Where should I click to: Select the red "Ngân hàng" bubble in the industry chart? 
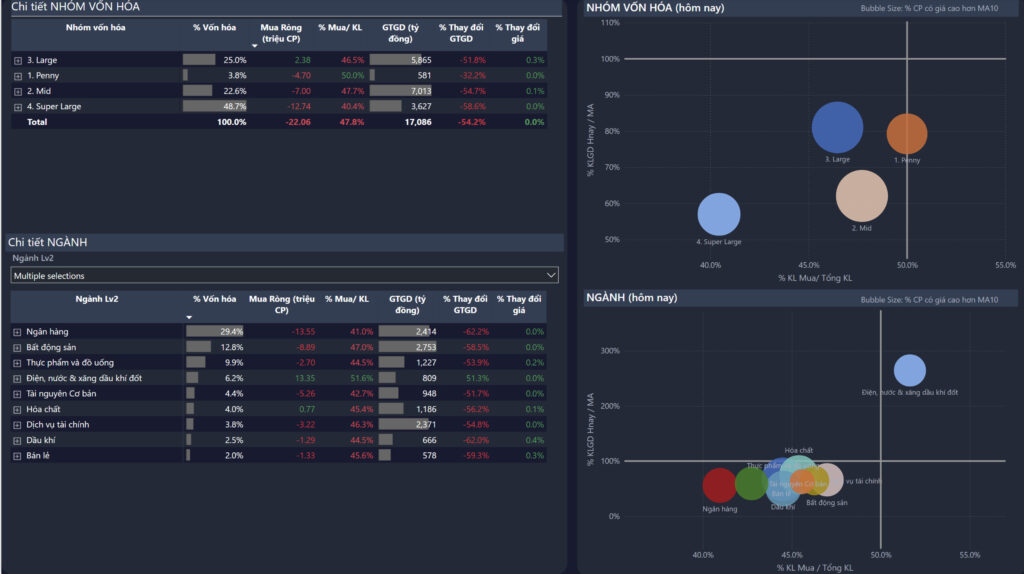pos(720,485)
